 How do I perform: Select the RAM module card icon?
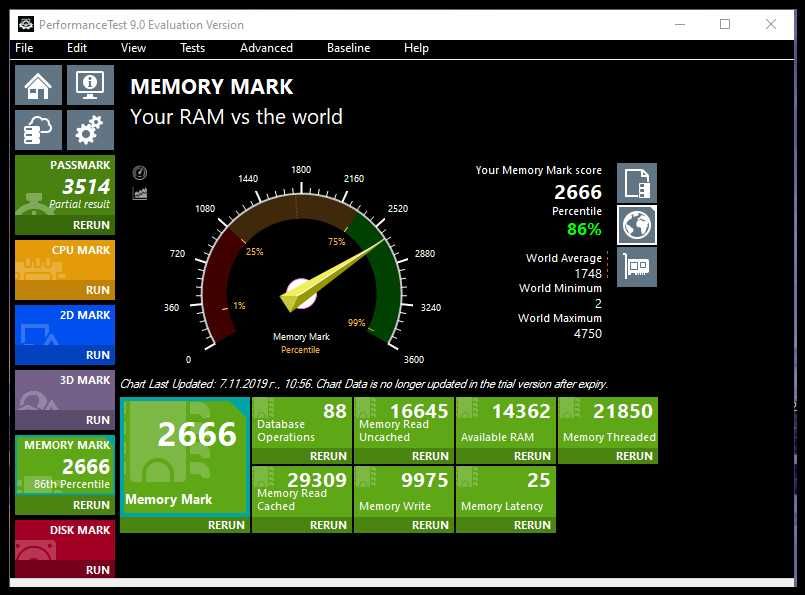point(637,266)
